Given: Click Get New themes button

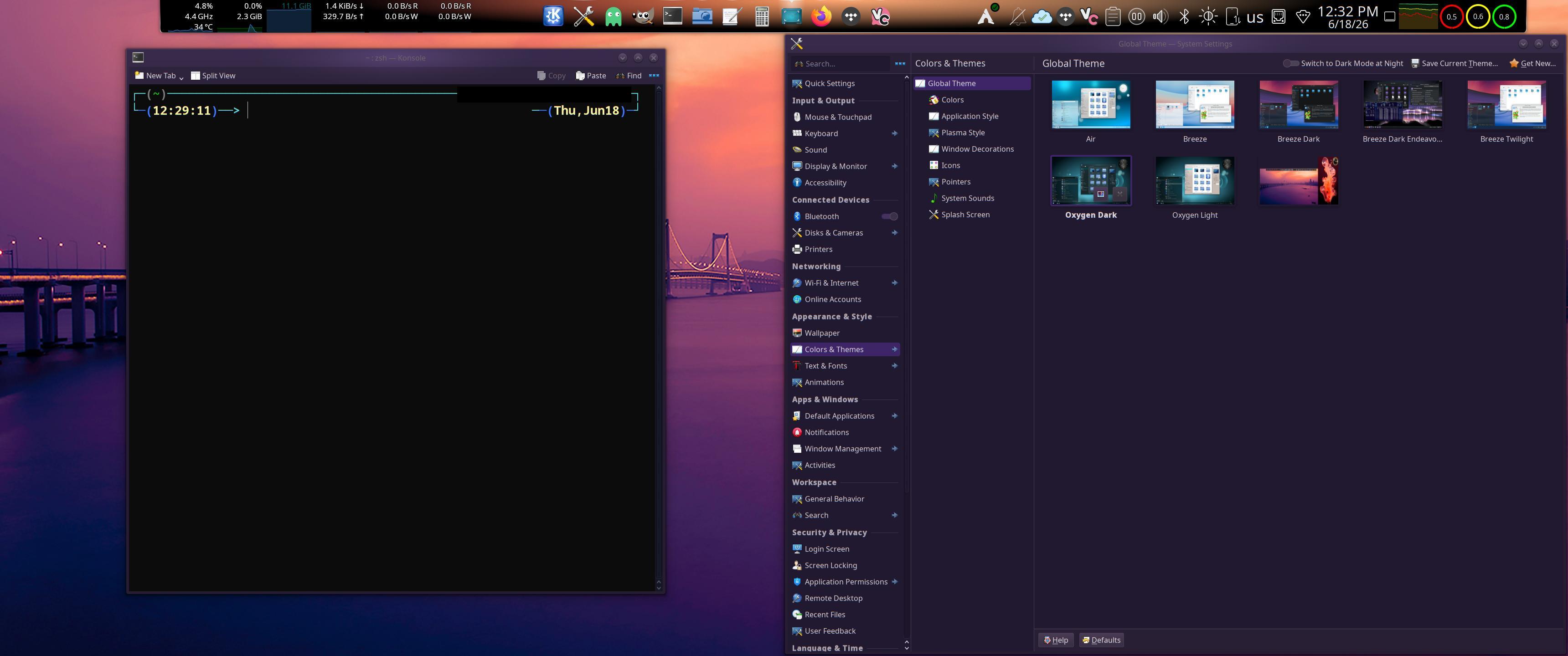Looking at the screenshot, I should (1532, 63).
